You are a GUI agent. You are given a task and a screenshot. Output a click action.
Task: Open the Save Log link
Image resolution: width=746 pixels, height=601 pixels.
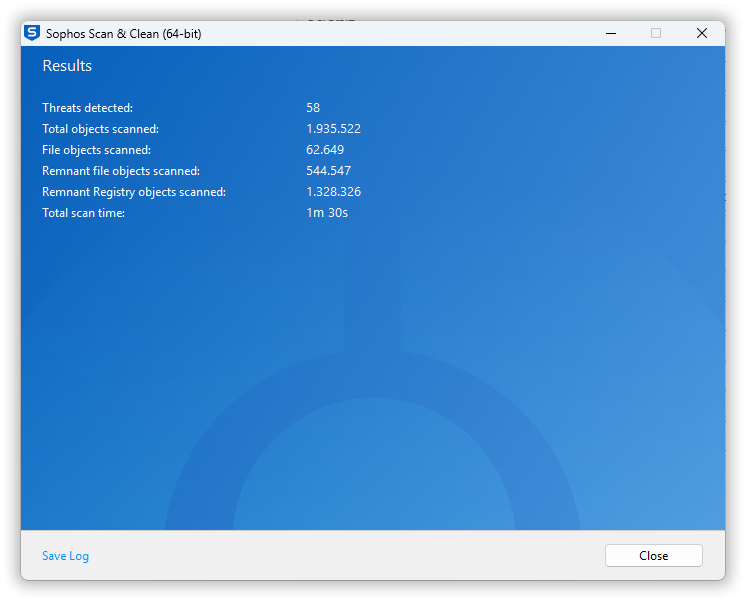[66, 556]
